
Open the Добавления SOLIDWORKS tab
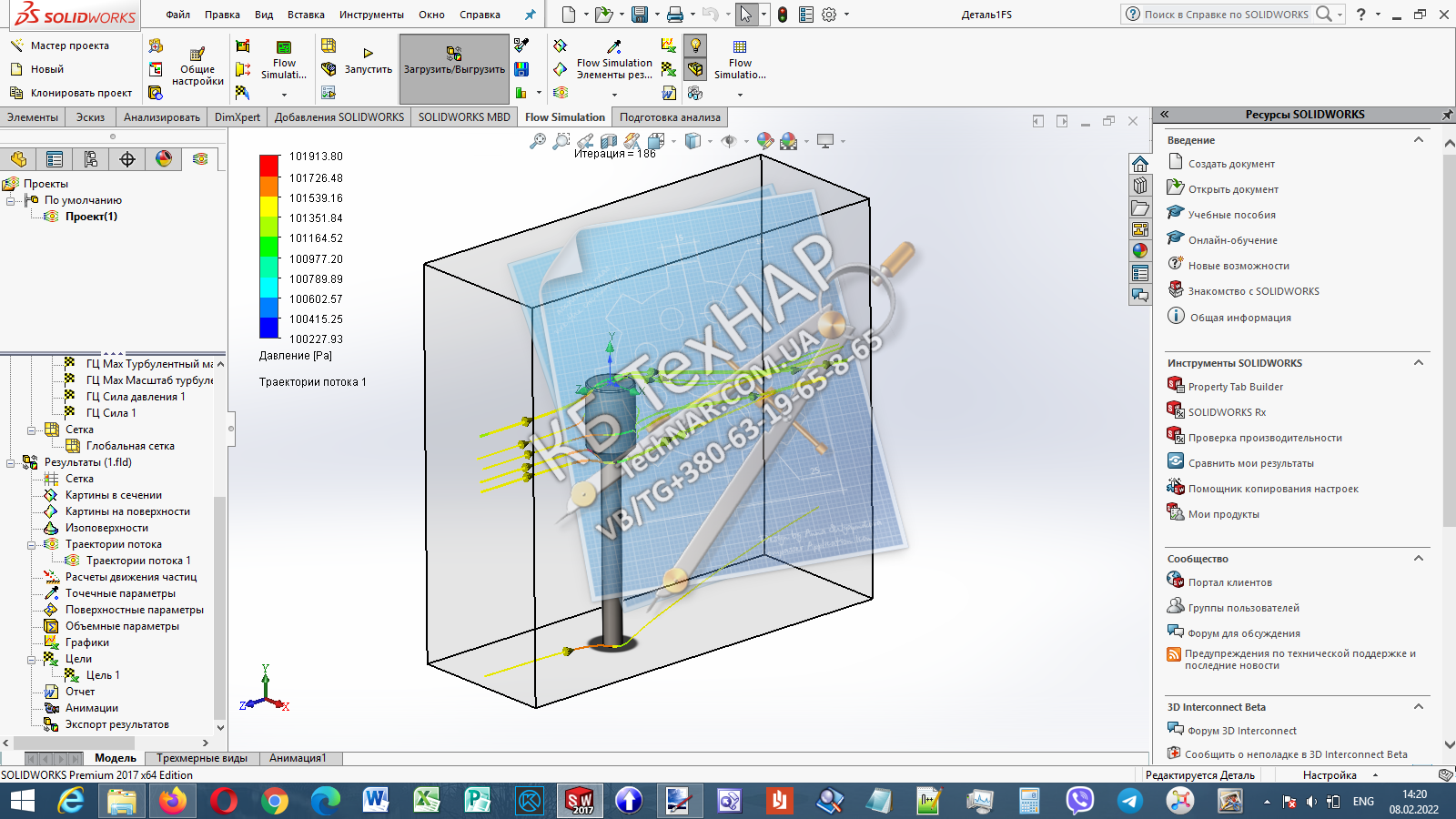(x=339, y=117)
